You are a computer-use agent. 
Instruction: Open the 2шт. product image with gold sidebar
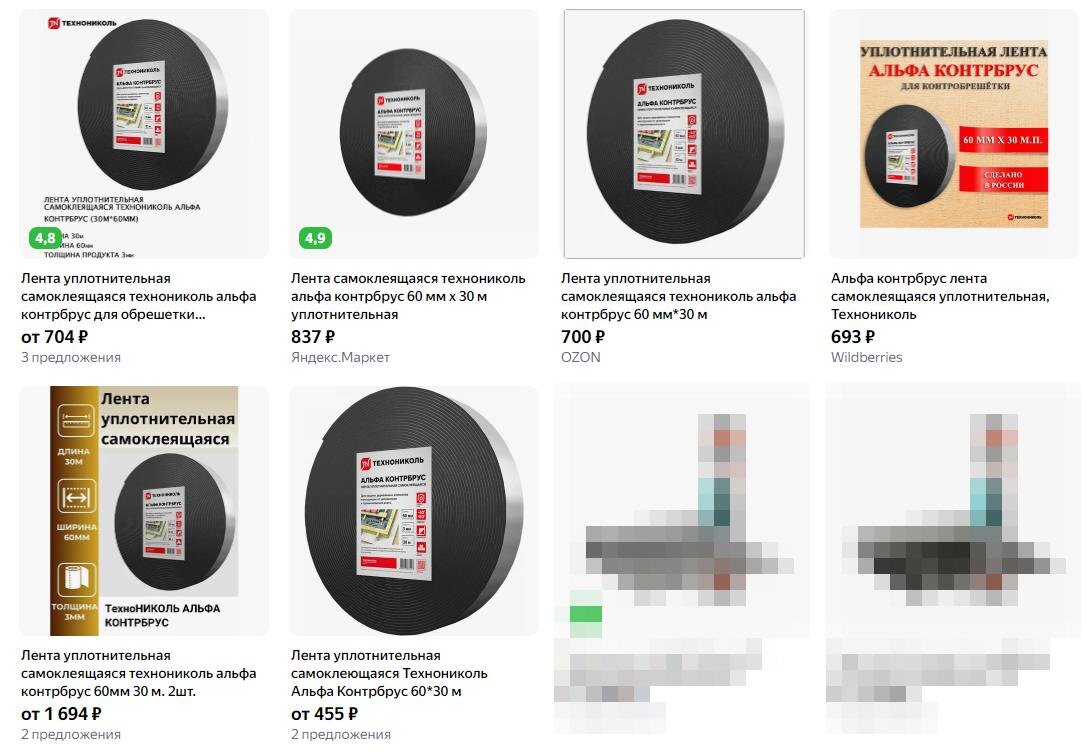(x=144, y=511)
